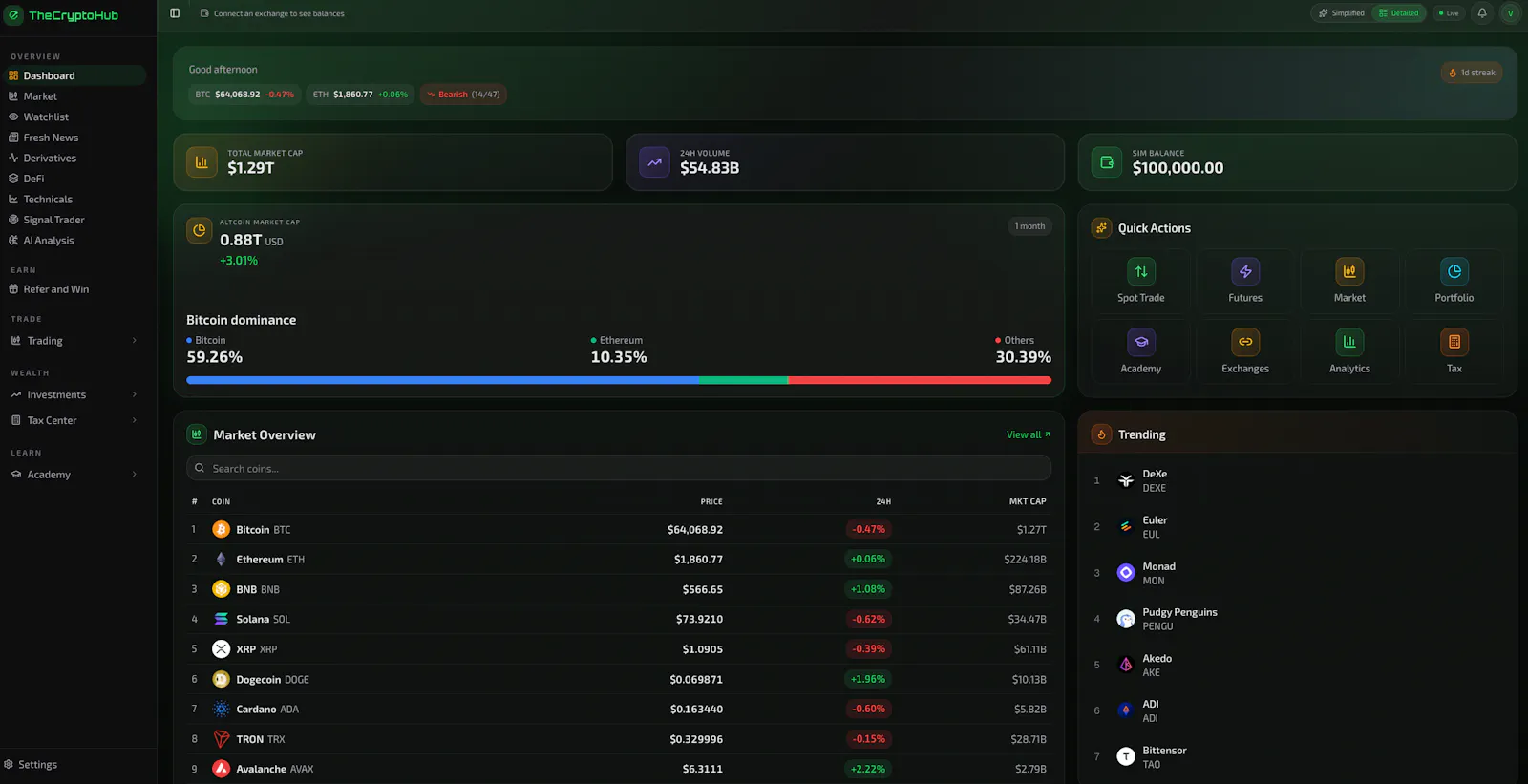Click View all in Market Overview
This screenshot has width=1528, height=784.
click(1028, 434)
